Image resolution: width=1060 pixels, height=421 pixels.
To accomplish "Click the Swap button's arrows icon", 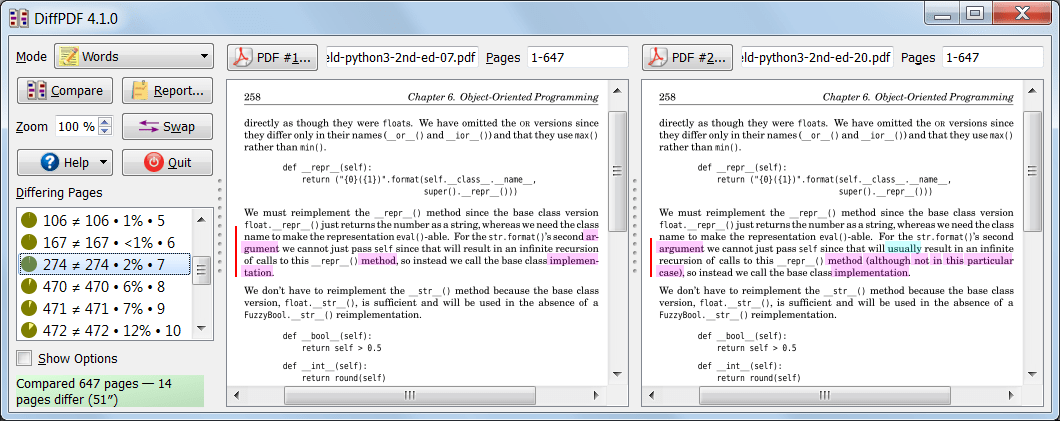I will 149,126.
